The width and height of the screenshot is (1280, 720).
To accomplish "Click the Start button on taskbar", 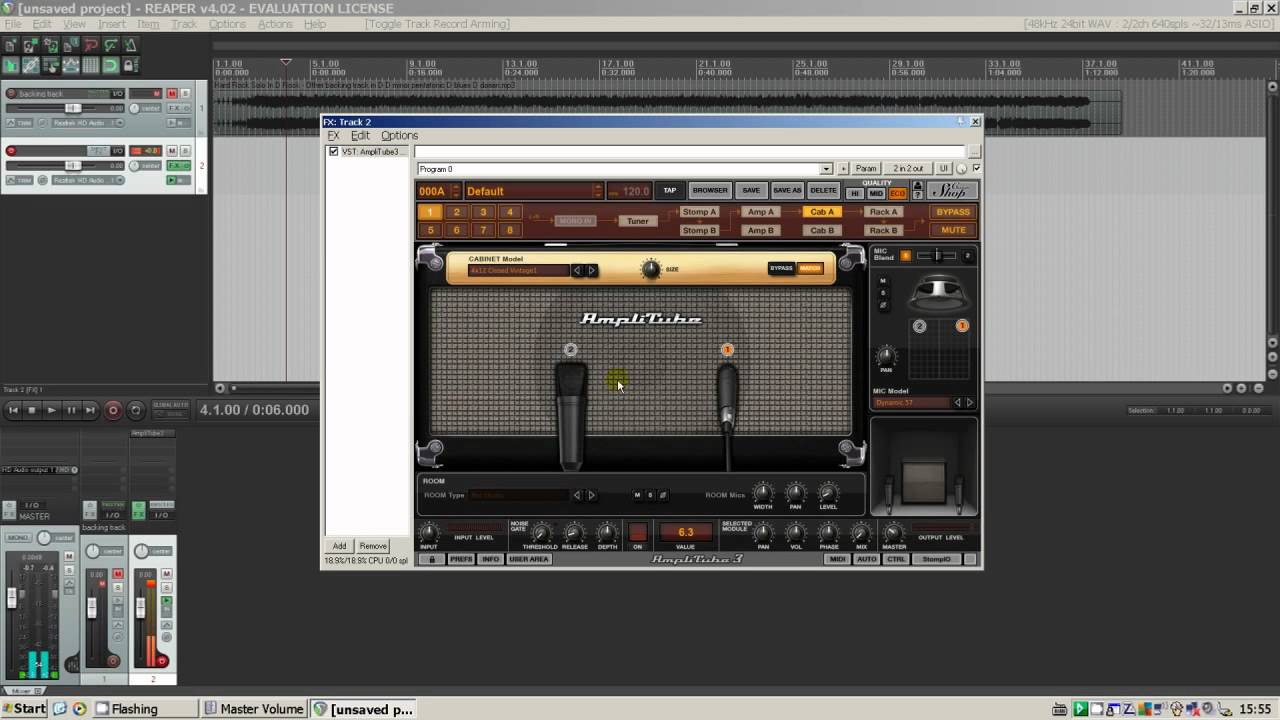I will [x=24, y=709].
